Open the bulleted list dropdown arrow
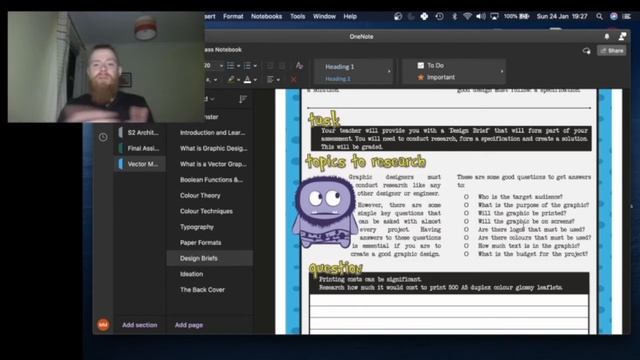This screenshot has height=360, width=640. coord(238,66)
